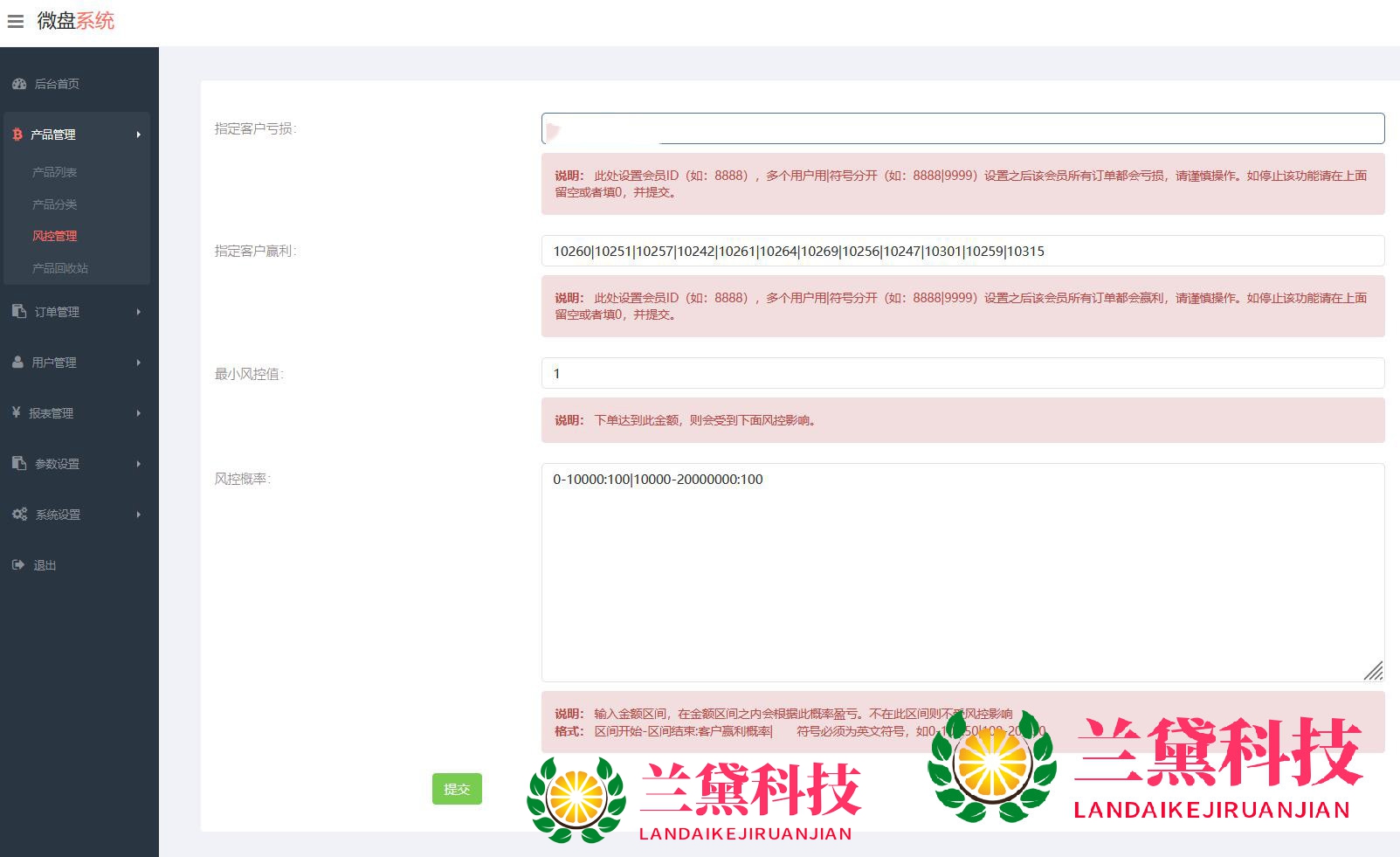
Task: Open the 产品回收站 link
Action: coord(59,268)
